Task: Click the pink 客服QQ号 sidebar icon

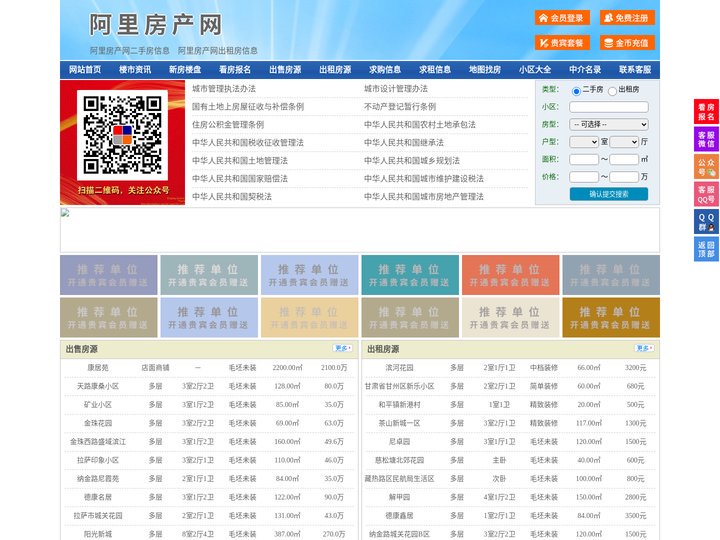Action: pyautogui.click(x=706, y=194)
